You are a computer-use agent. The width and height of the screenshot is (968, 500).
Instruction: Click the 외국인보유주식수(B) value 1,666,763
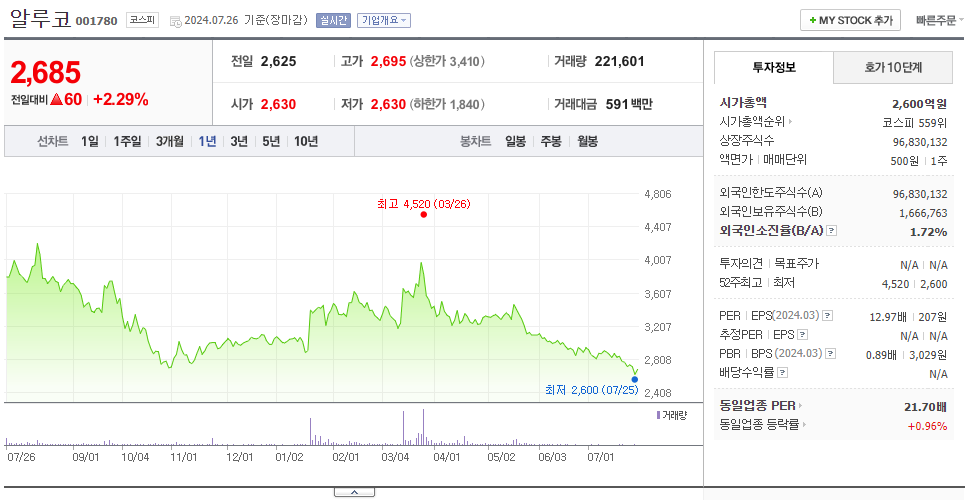point(924,213)
